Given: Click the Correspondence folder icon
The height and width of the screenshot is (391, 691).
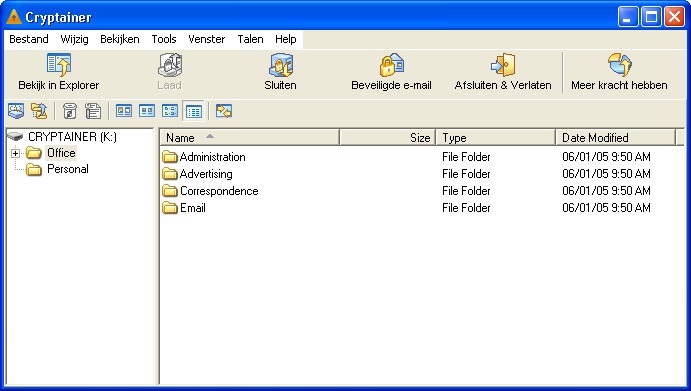Looking at the screenshot, I should point(170,191).
